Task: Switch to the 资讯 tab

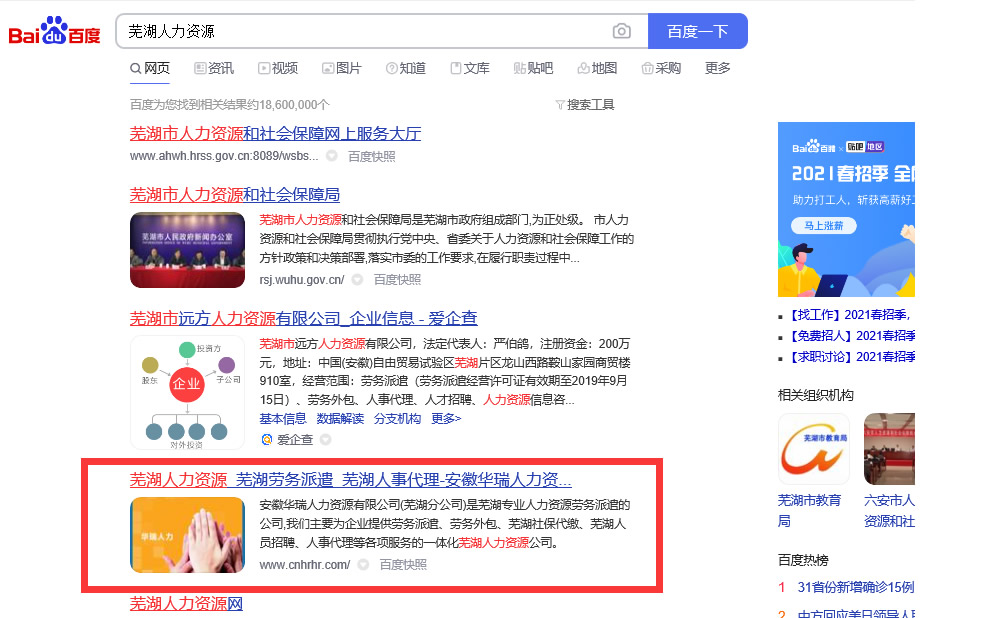Action: [213, 68]
